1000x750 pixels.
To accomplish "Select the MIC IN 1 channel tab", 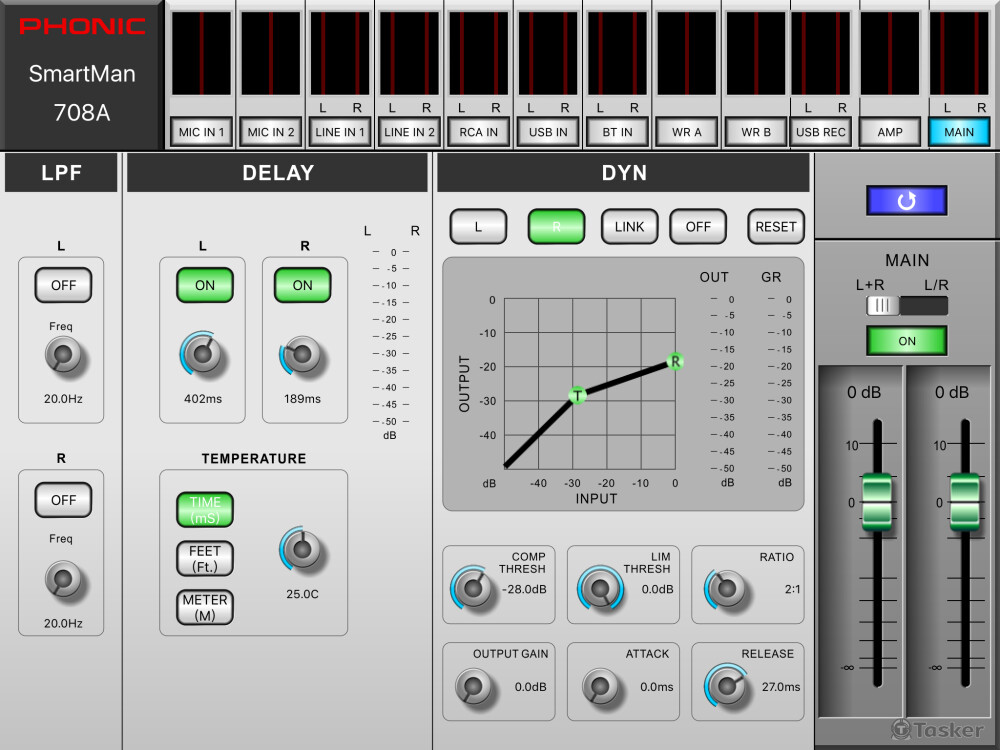I will click(x=201, y=132).
